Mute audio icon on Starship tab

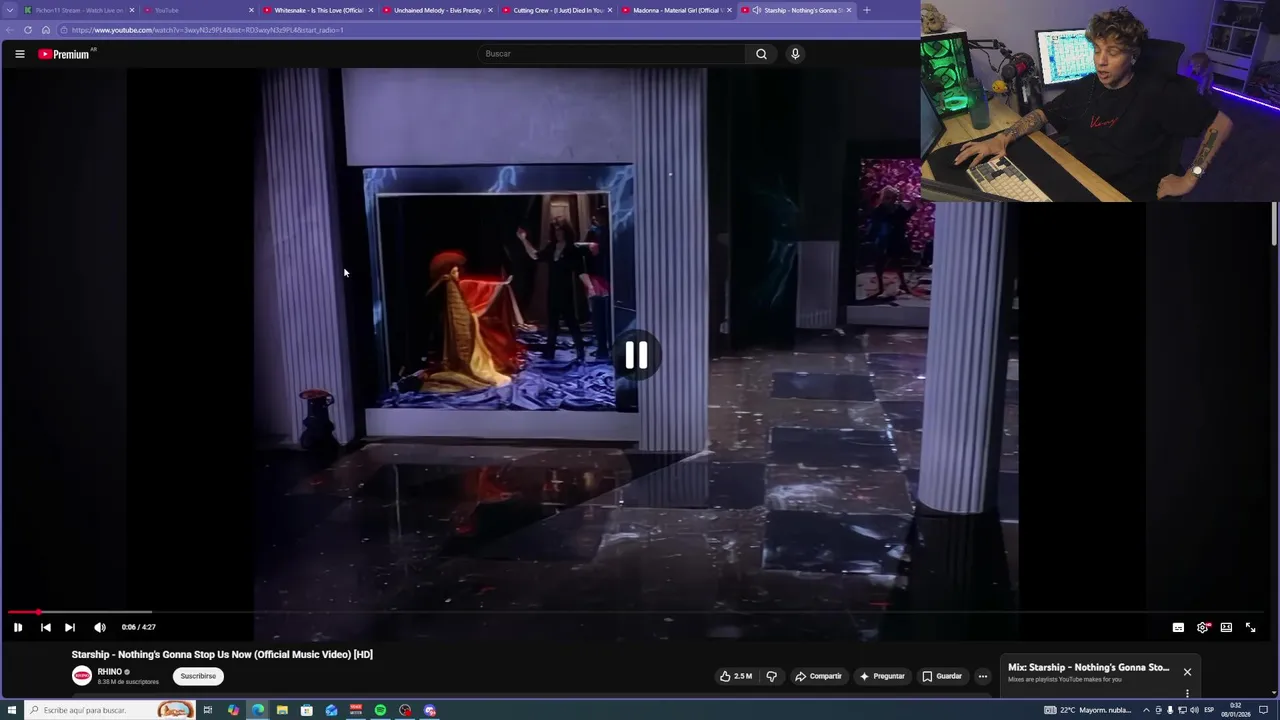pyautogui.click(x=756, y=10)
